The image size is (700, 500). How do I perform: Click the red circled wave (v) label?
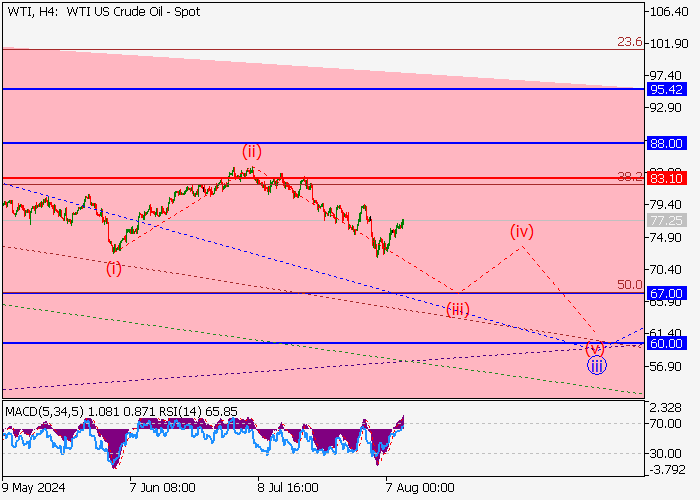point(595,348)
